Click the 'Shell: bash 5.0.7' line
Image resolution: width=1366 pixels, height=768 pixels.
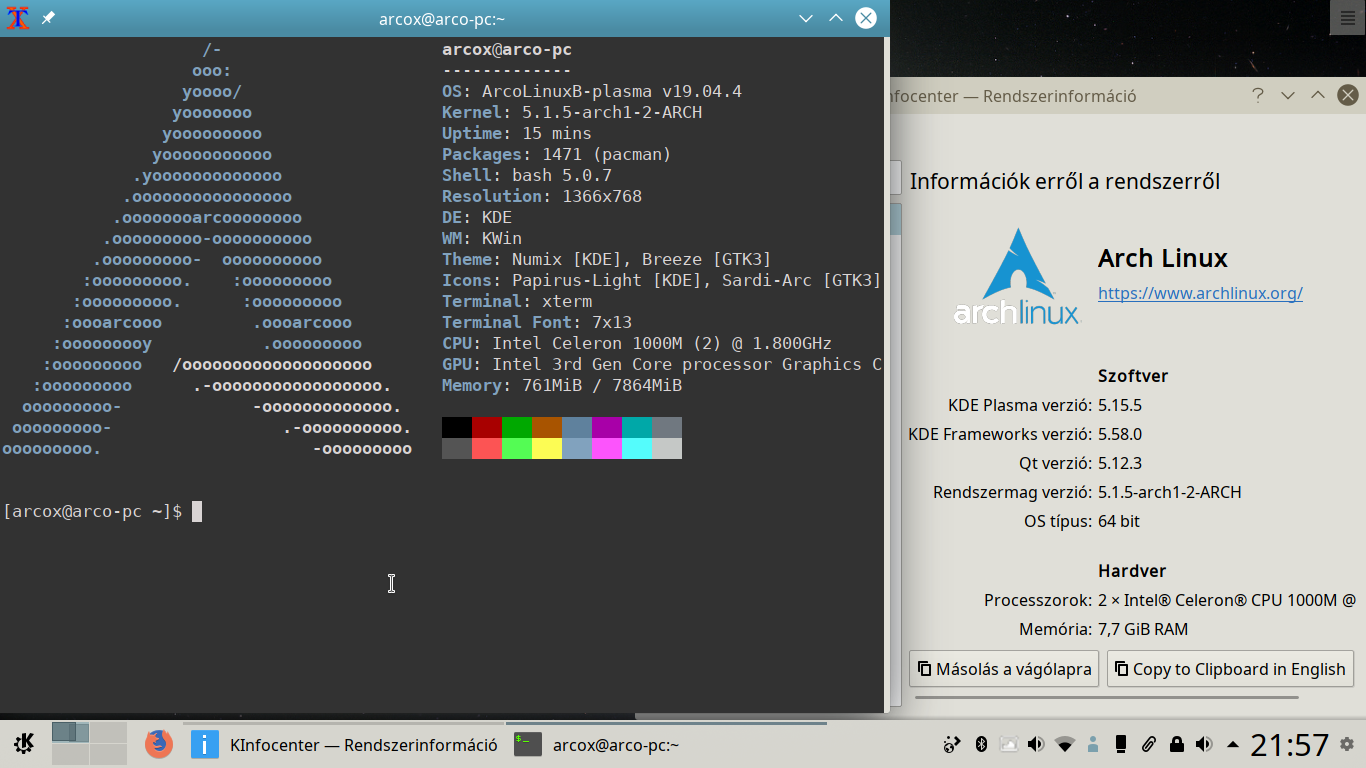click(x=527, y=175)
